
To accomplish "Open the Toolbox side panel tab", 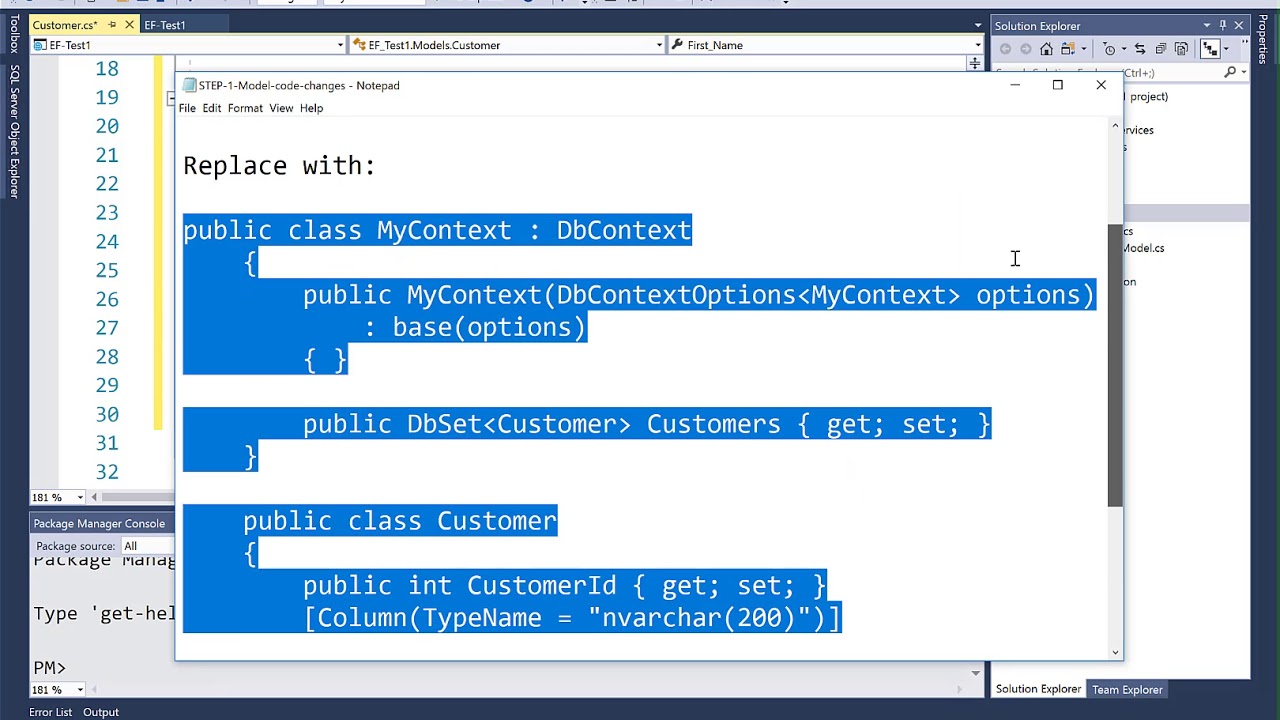I will click(14, 32).
